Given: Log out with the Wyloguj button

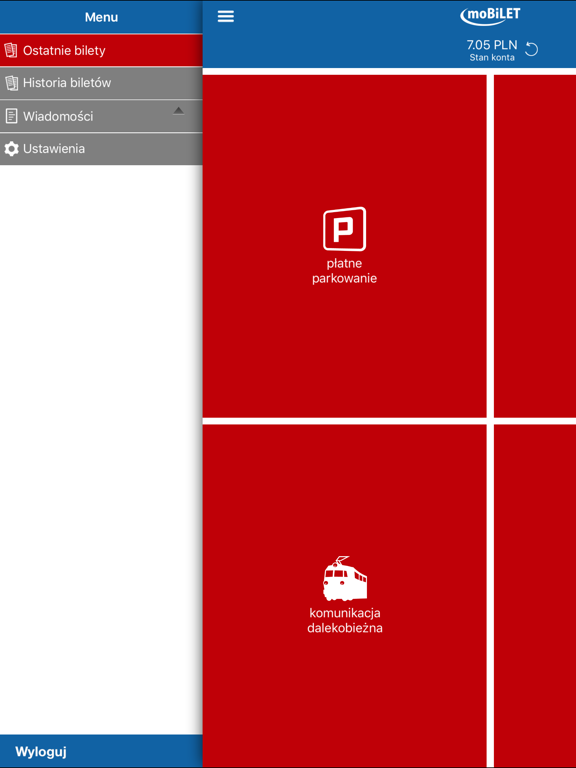Looking at the screenshot, I should point(101,751).
